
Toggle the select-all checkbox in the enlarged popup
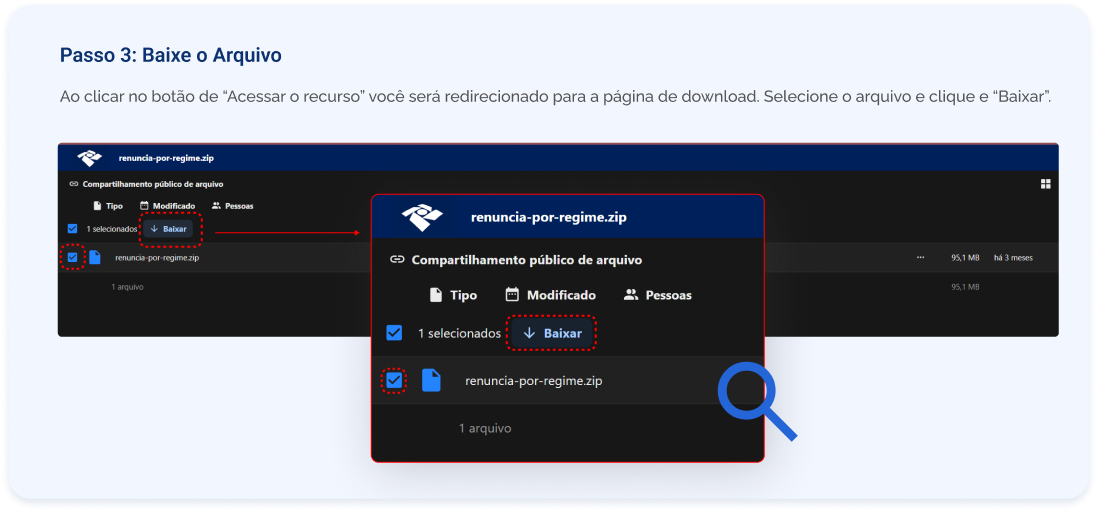click(394, 333)
